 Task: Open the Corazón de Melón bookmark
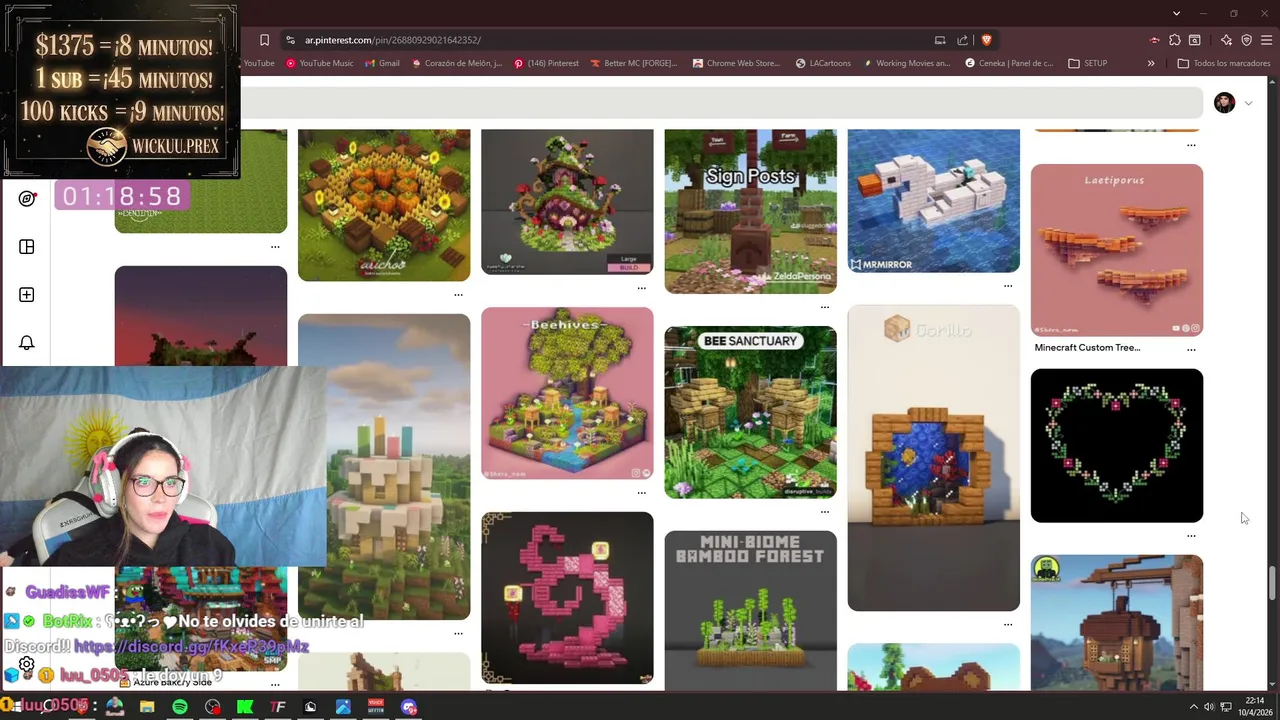tap(456, 63)
